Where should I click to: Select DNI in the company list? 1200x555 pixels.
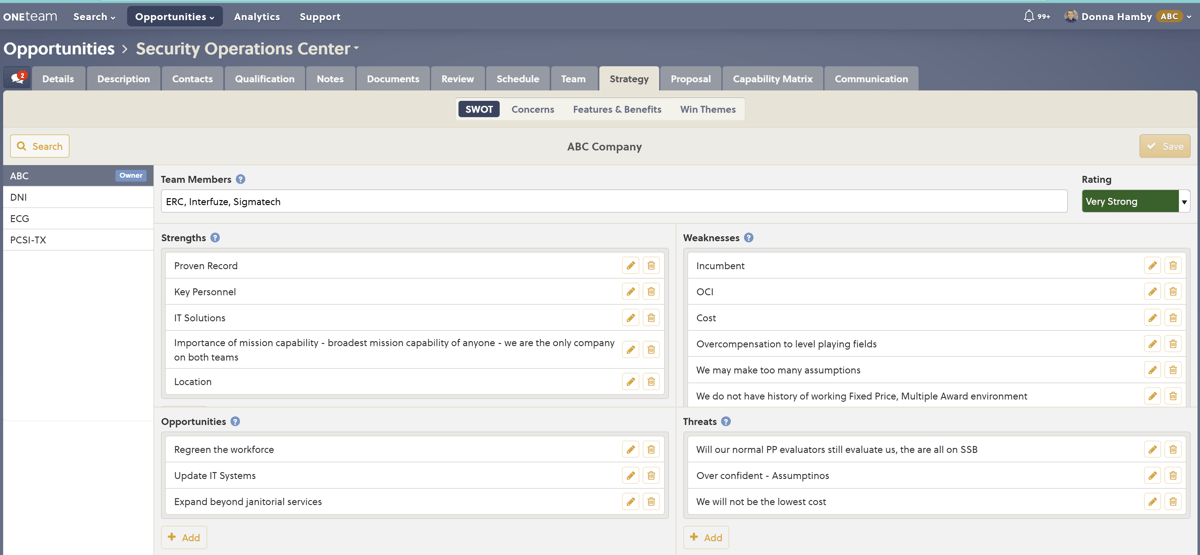pos(77,197)
